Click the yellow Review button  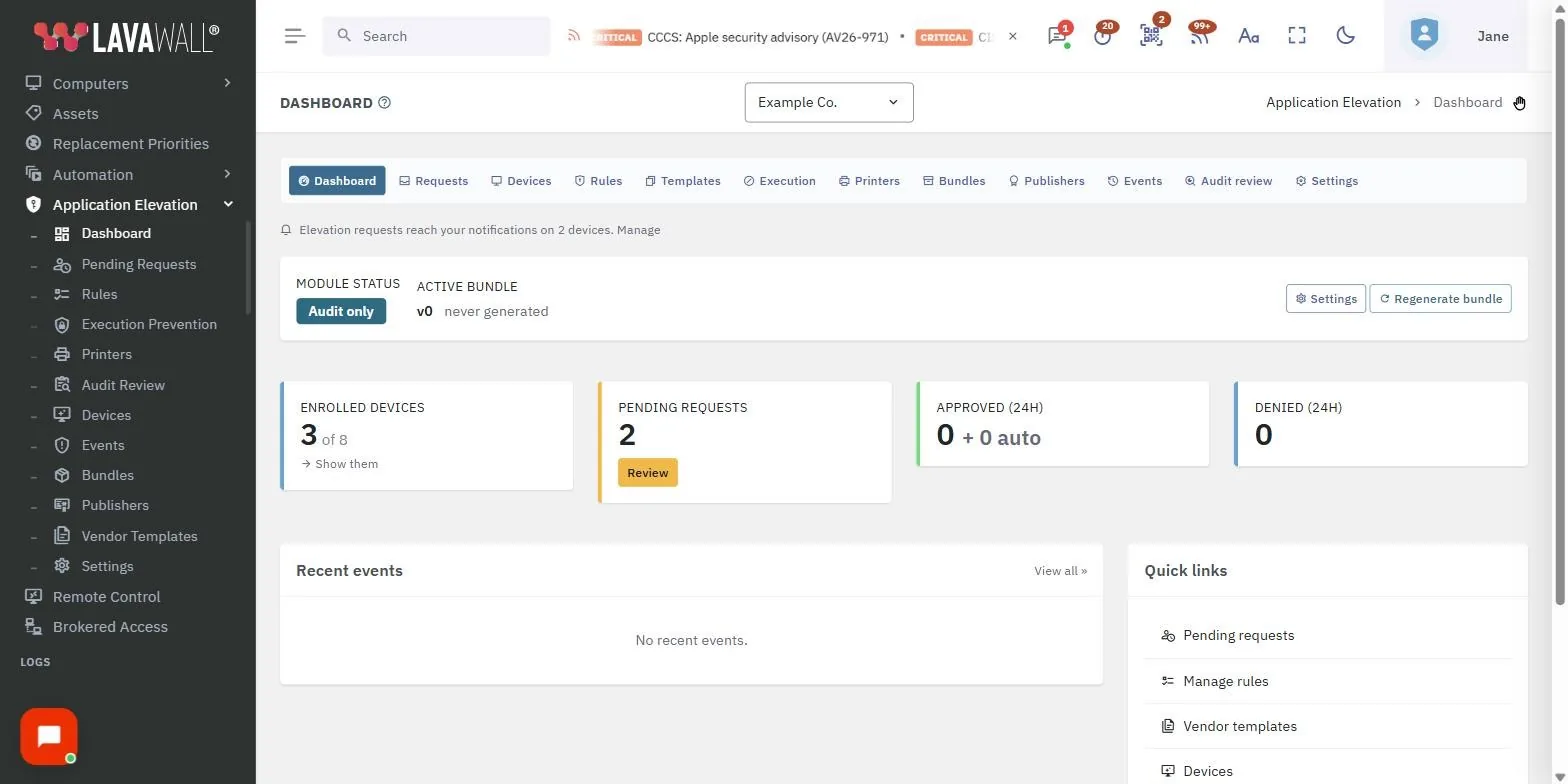(648, 473)
